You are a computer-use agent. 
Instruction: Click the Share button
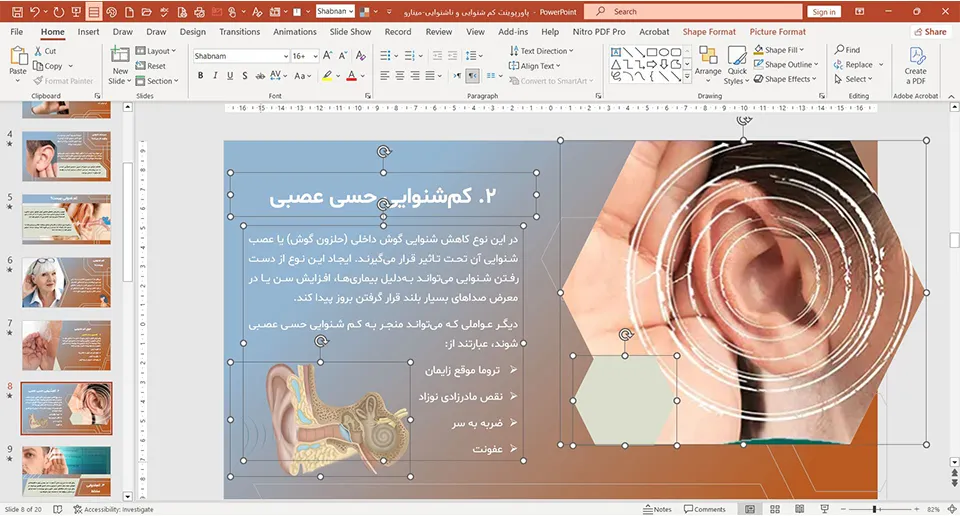(x=930, y=32)
